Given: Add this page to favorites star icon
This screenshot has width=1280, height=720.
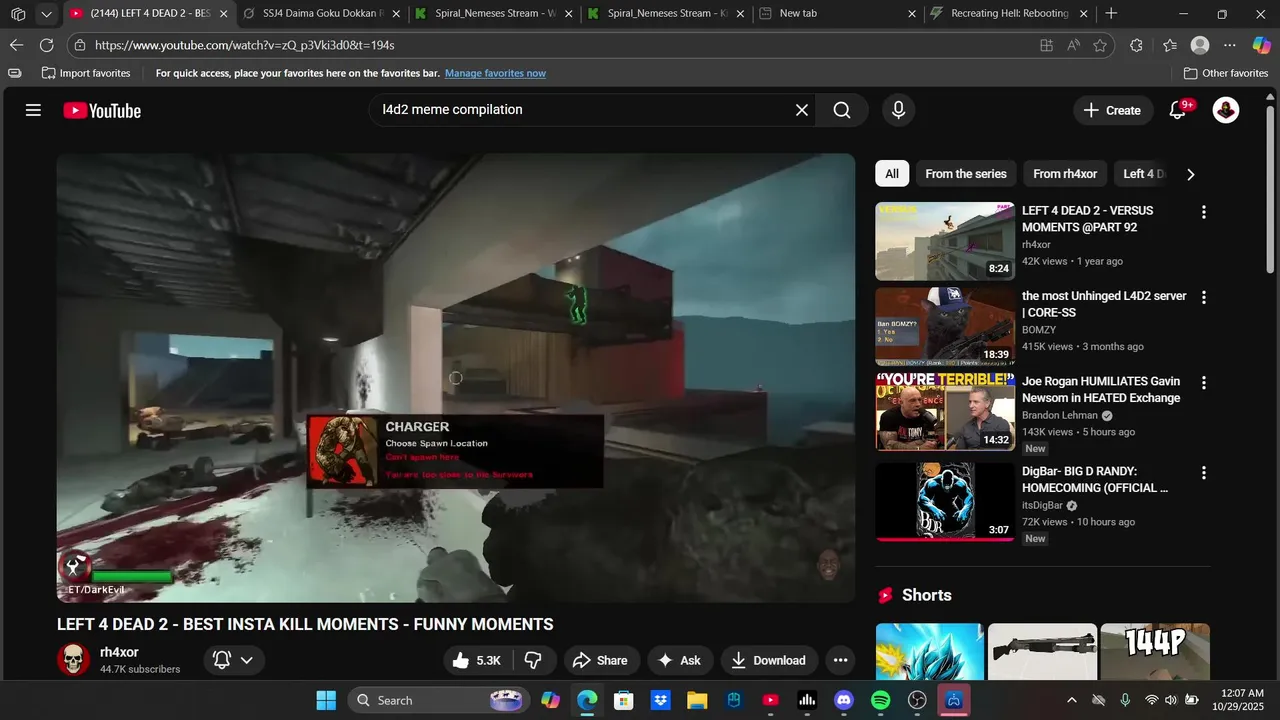Looking at the screenshot, I should tap(1100, 45).
